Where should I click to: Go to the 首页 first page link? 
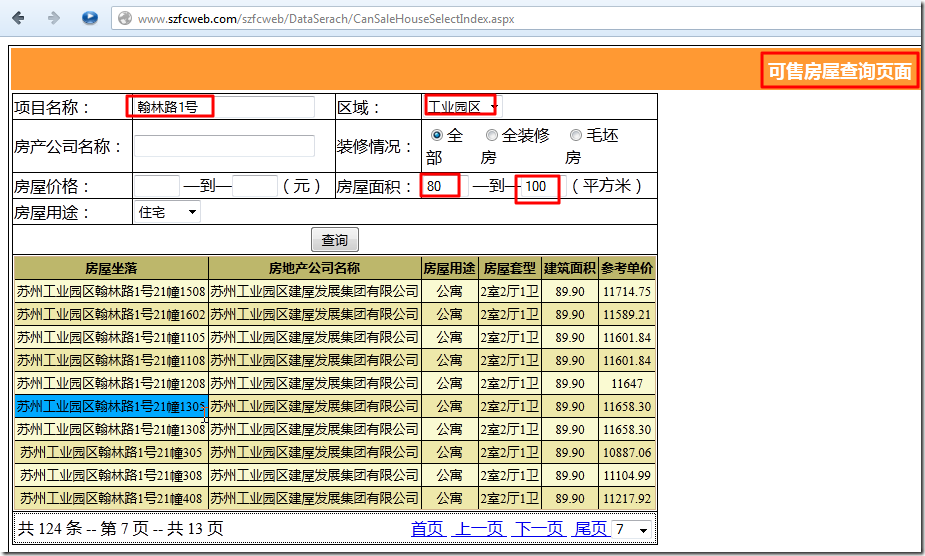(427, 528)
